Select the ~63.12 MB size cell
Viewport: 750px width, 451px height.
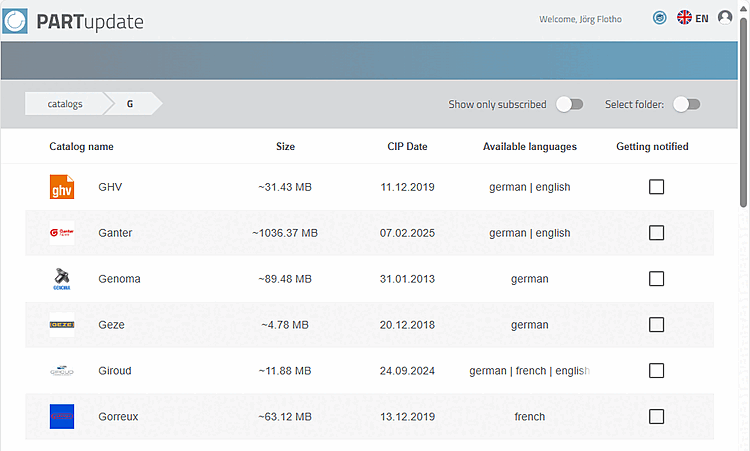(285, 417)
